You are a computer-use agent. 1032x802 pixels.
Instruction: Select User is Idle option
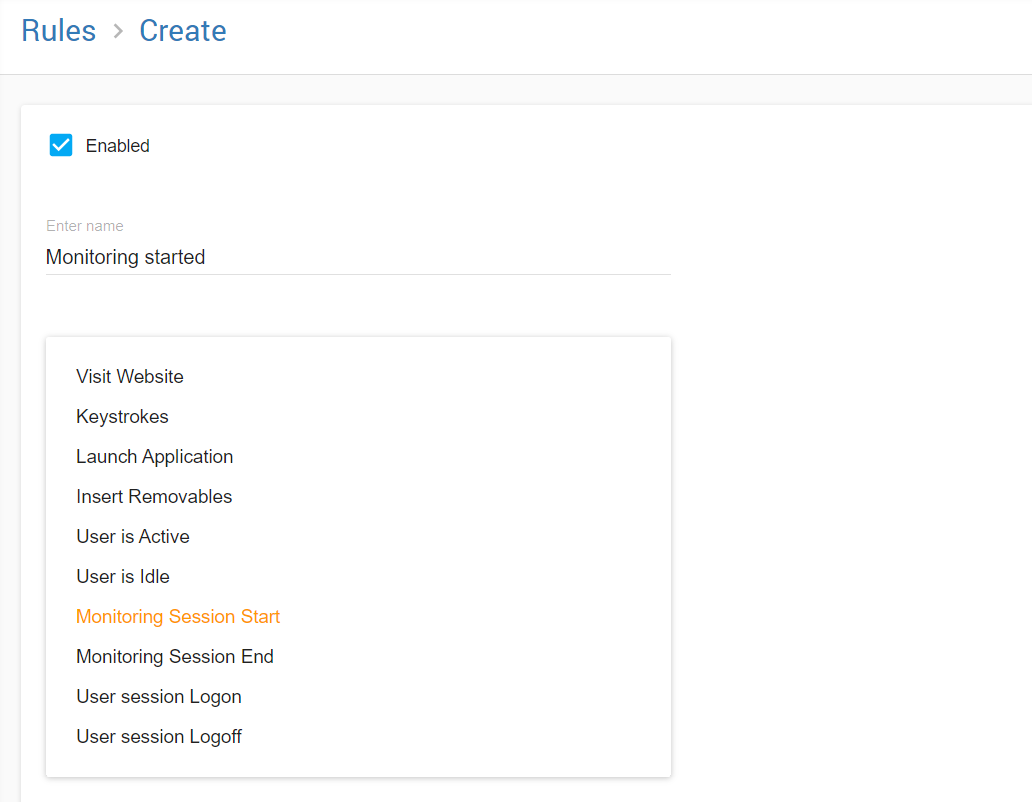122,577
